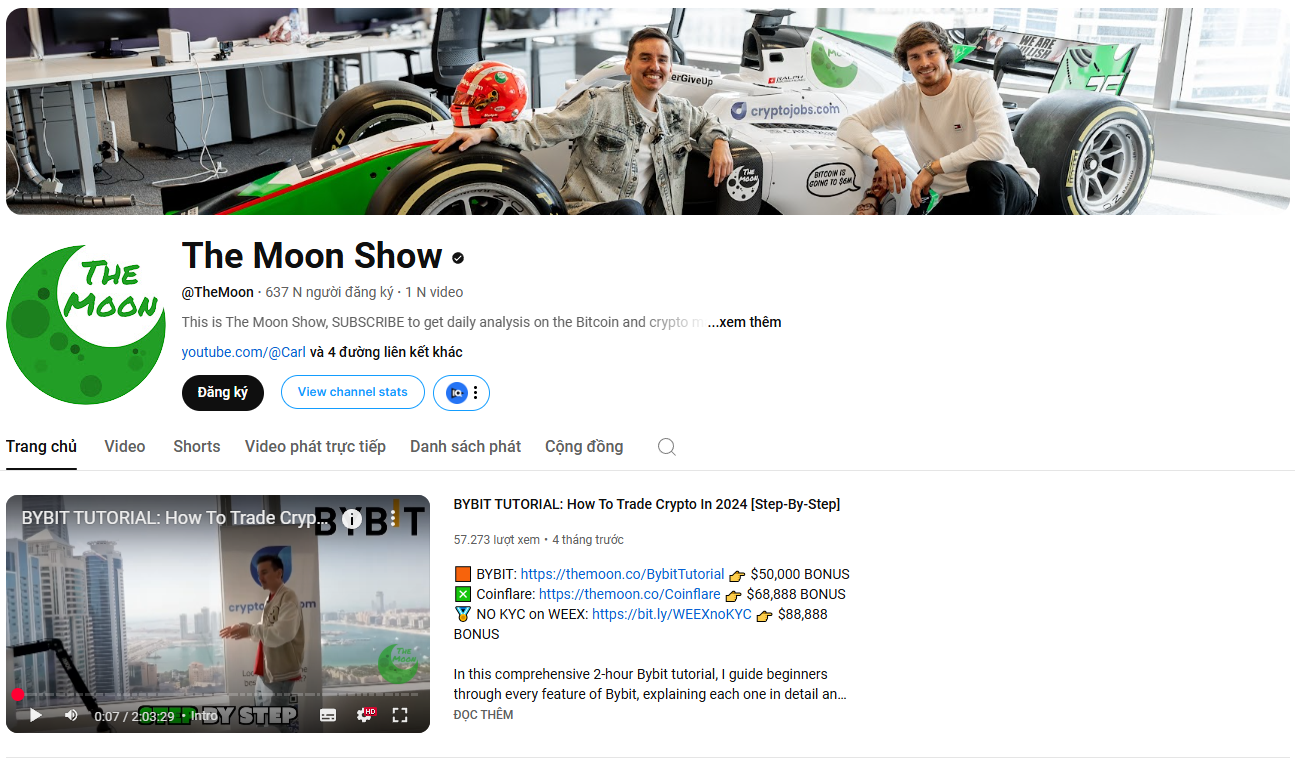This screenshot has width=1295, height=761.
Task: Play the Bybit tutorial video
Action: click(36, 715)
